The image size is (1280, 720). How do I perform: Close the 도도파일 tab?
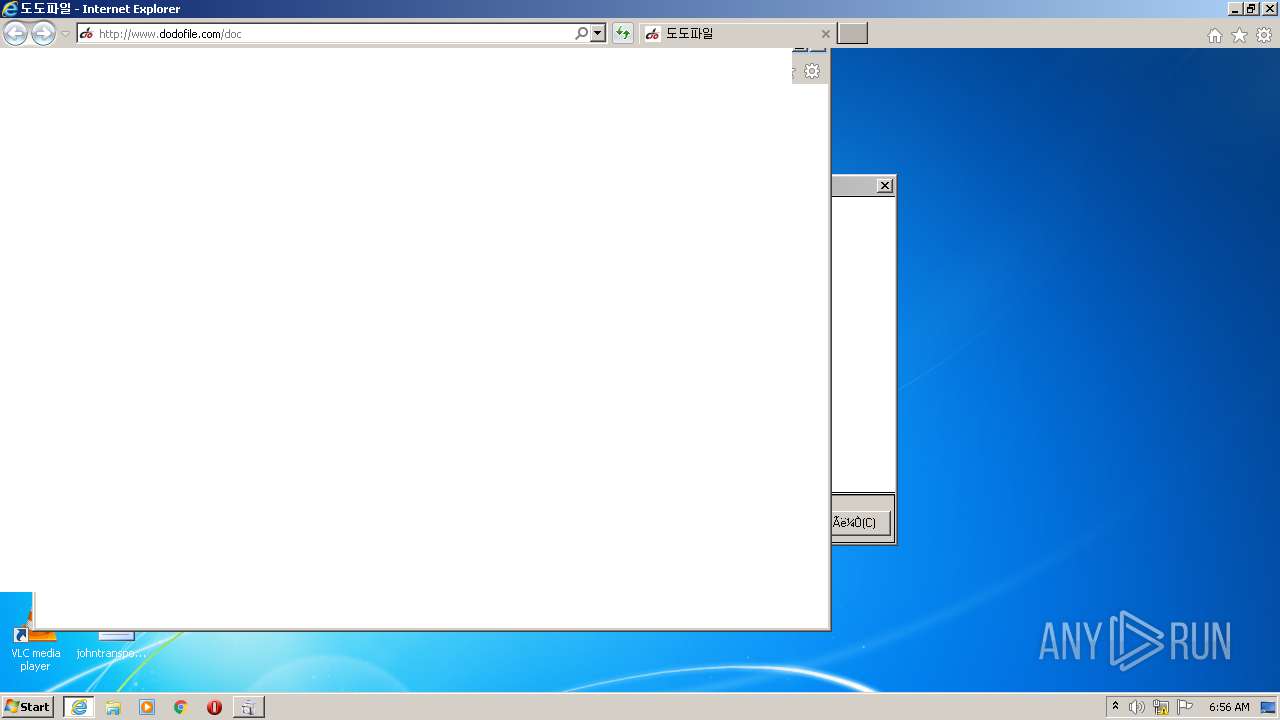[x=825, y=34]
